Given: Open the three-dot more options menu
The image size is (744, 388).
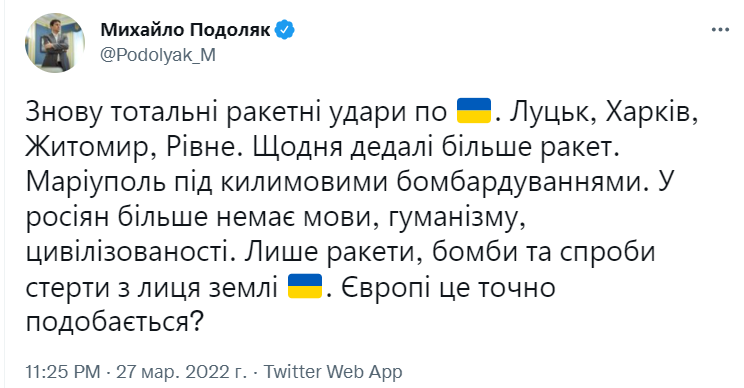Looking at the screenshot, I should pyautogui.click(x=720, y=30).
